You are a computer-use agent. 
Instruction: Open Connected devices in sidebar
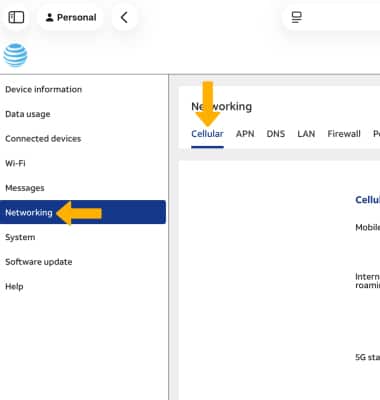43,139
